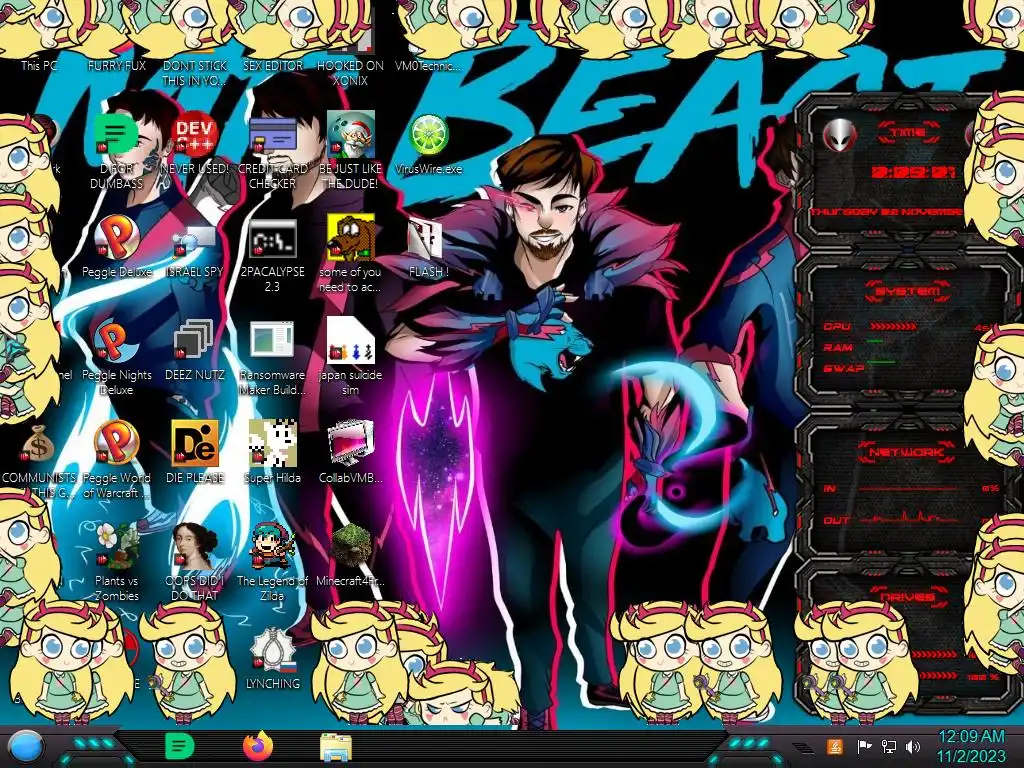
Task: Select the 'HOOKED ON XONIX' desktop label
Action: pyautogui.click(x=350, y=73)
